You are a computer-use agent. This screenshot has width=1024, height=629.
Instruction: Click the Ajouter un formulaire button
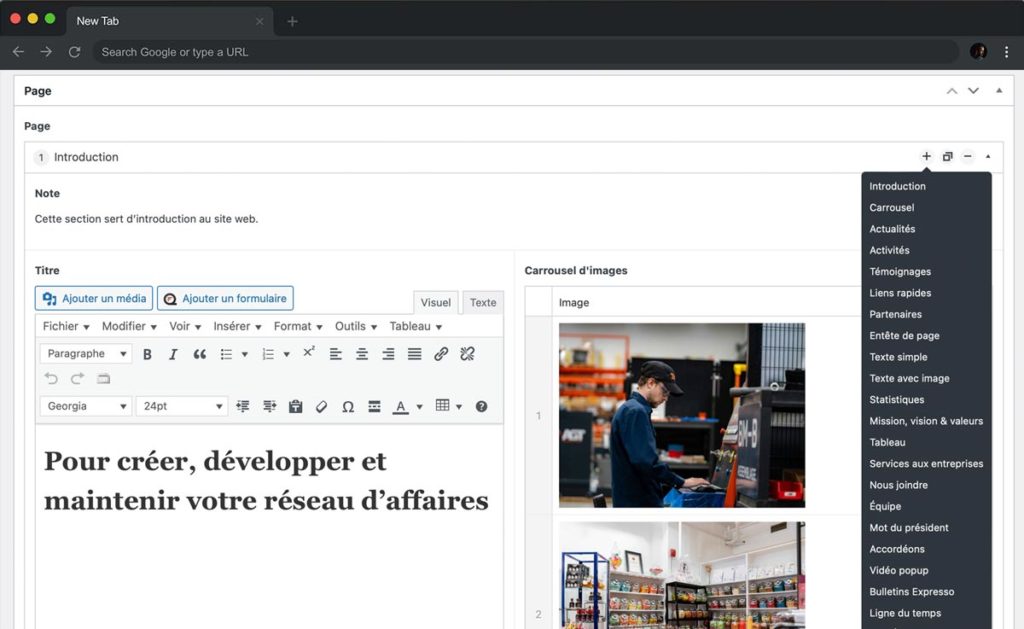pyautogui.click(x=225, y=298)
